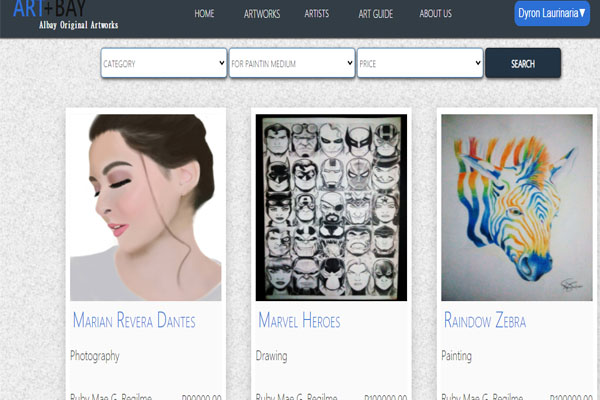Open the Raindow Zebra title link
The image size is (600, 400).
click(485, 320)
